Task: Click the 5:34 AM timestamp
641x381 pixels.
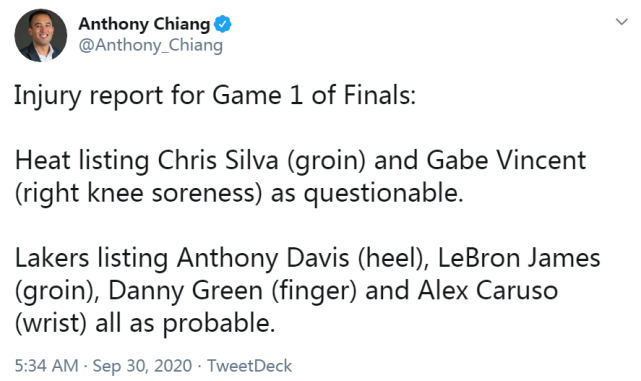Action: tap(46, 366)
